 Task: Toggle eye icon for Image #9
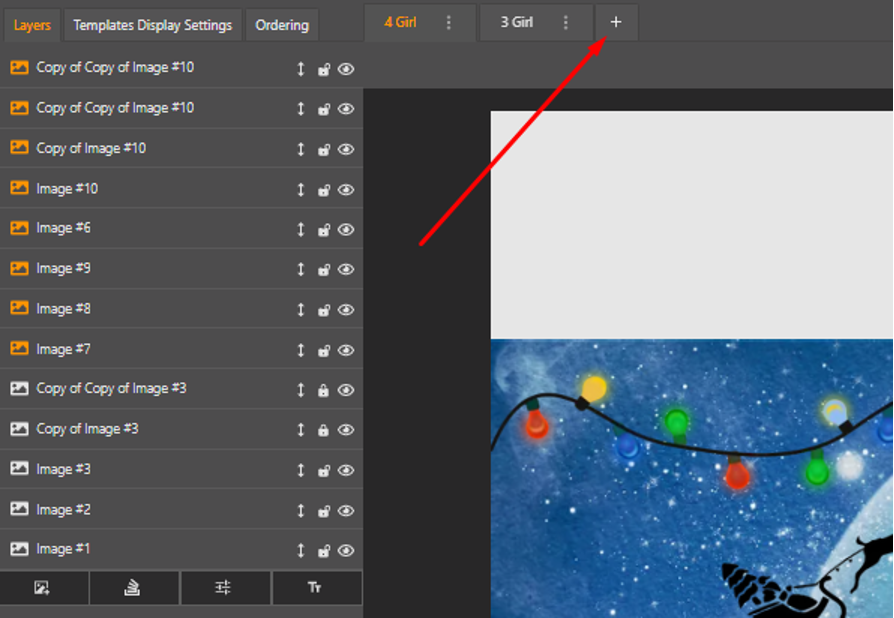(x=346, y=270)
